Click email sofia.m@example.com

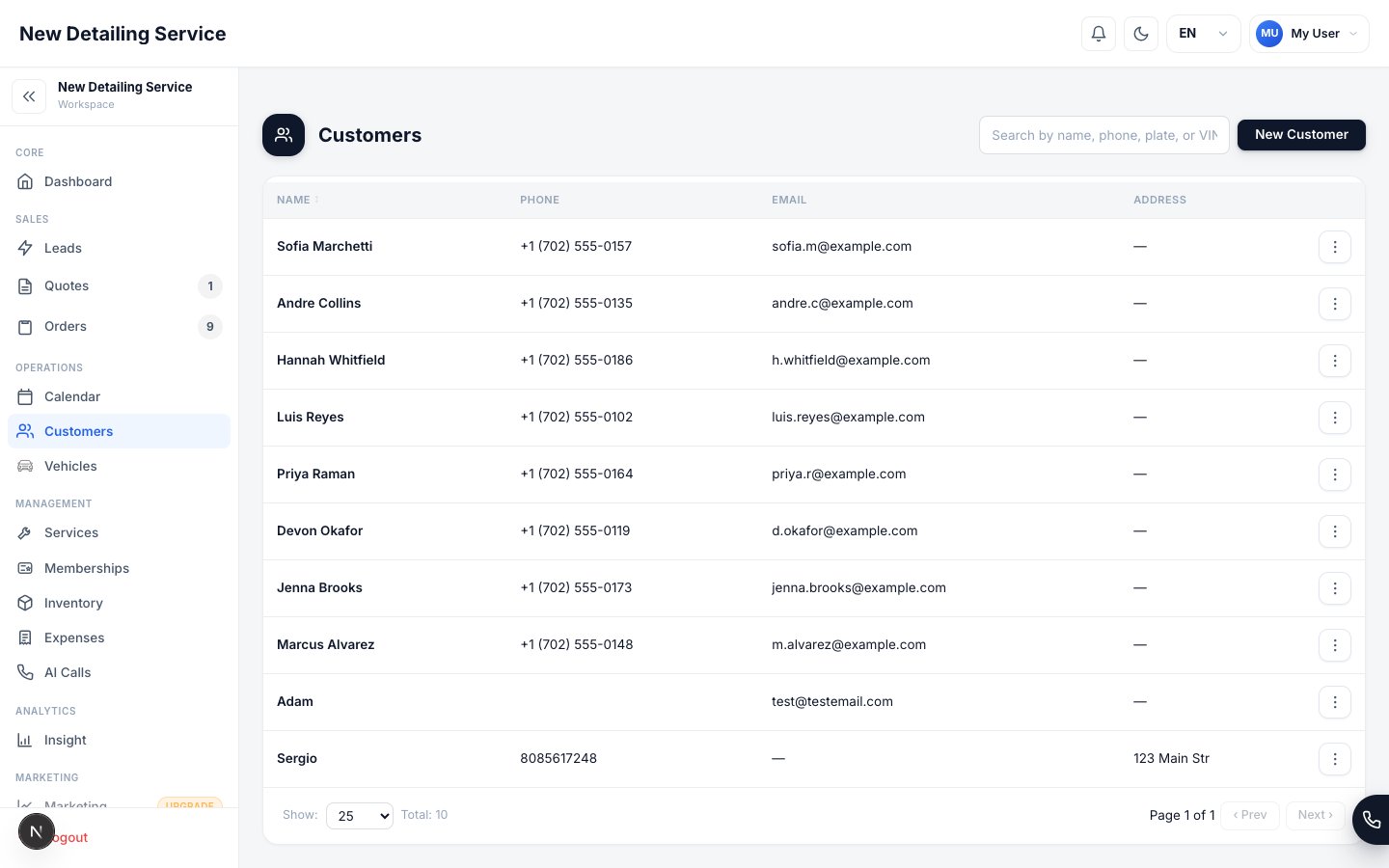(841, 246)
